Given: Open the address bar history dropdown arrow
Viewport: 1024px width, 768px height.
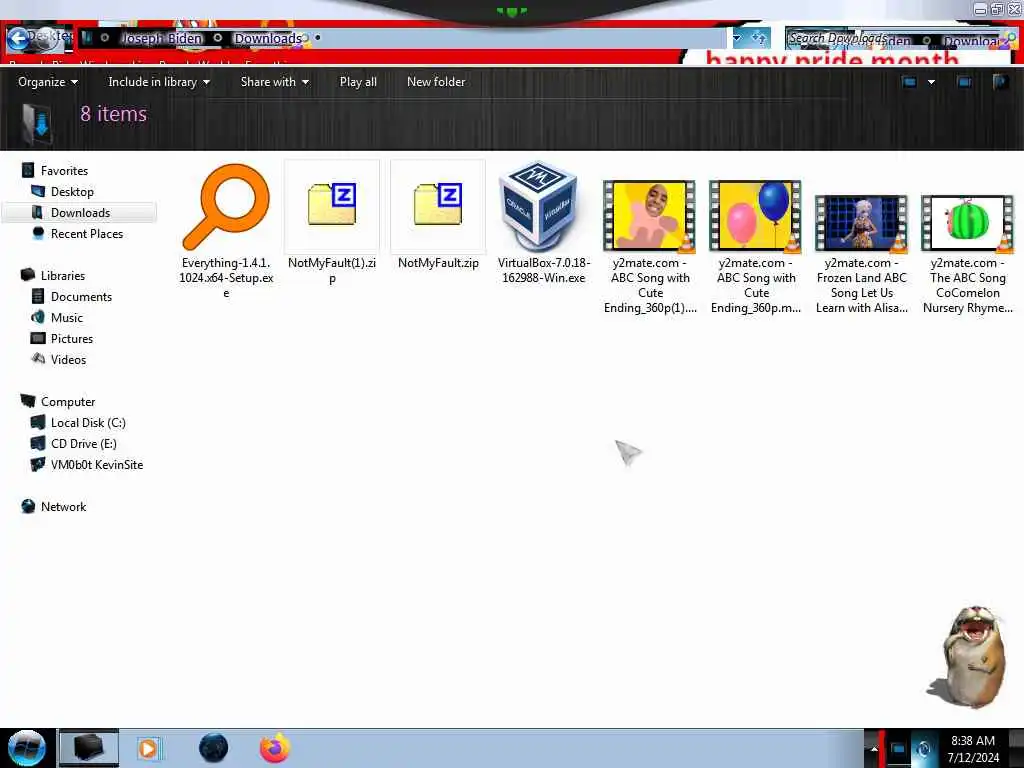Looking at the screenshot, I should pos(737,38).
